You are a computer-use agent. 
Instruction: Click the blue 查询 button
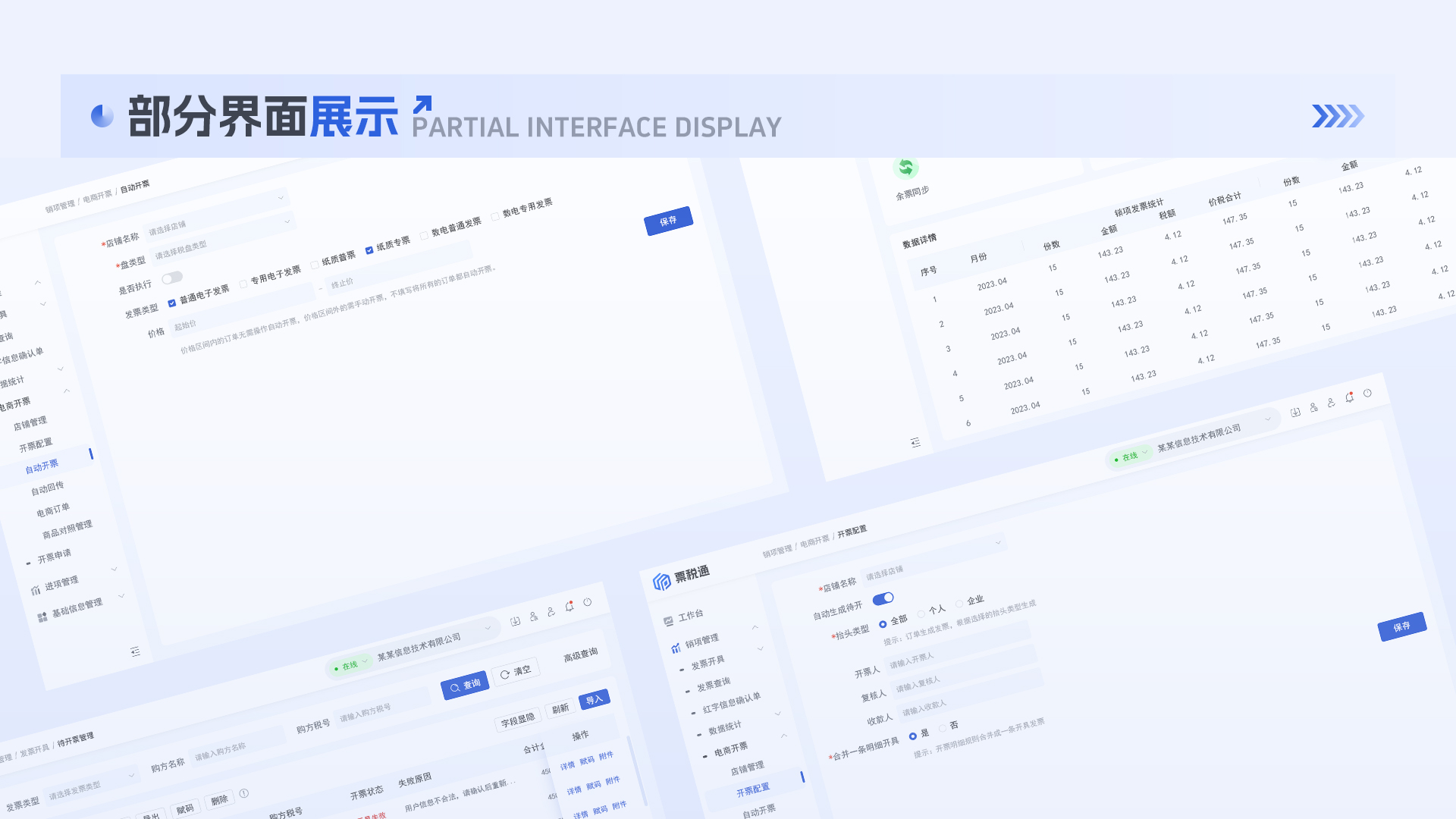[x=465, y=686]
